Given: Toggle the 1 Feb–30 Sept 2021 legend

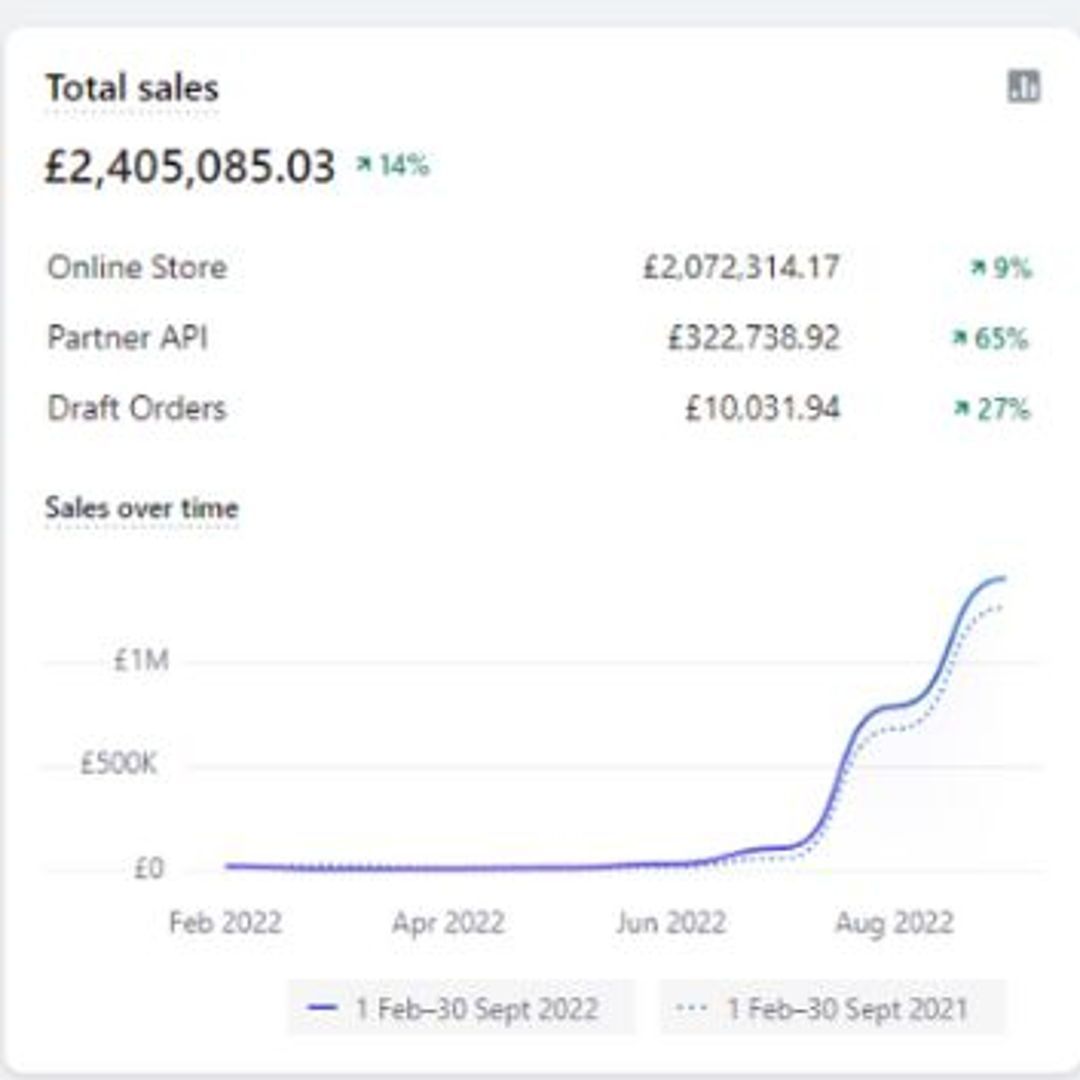Looking at the screenshot, I should coord(832,1008).
